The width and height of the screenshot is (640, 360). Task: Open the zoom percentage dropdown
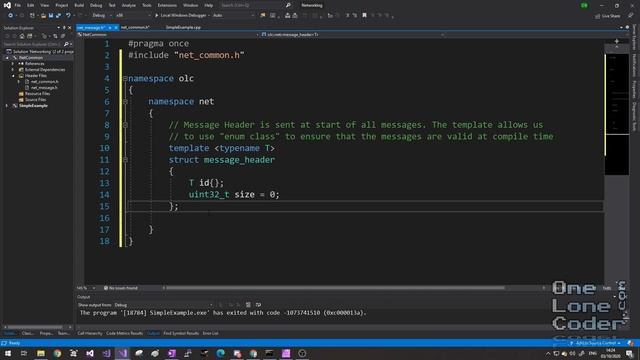pos(86,288)
